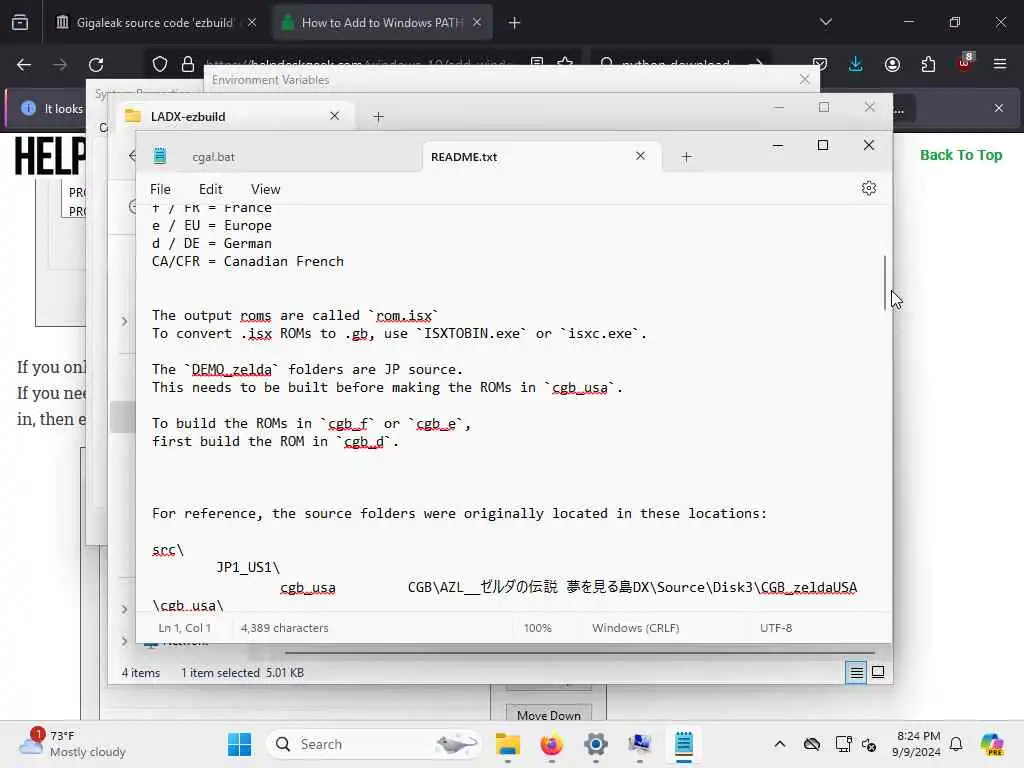Switch to Gigaleak source code browser tab
The image size is (1024, 768).
154,22
